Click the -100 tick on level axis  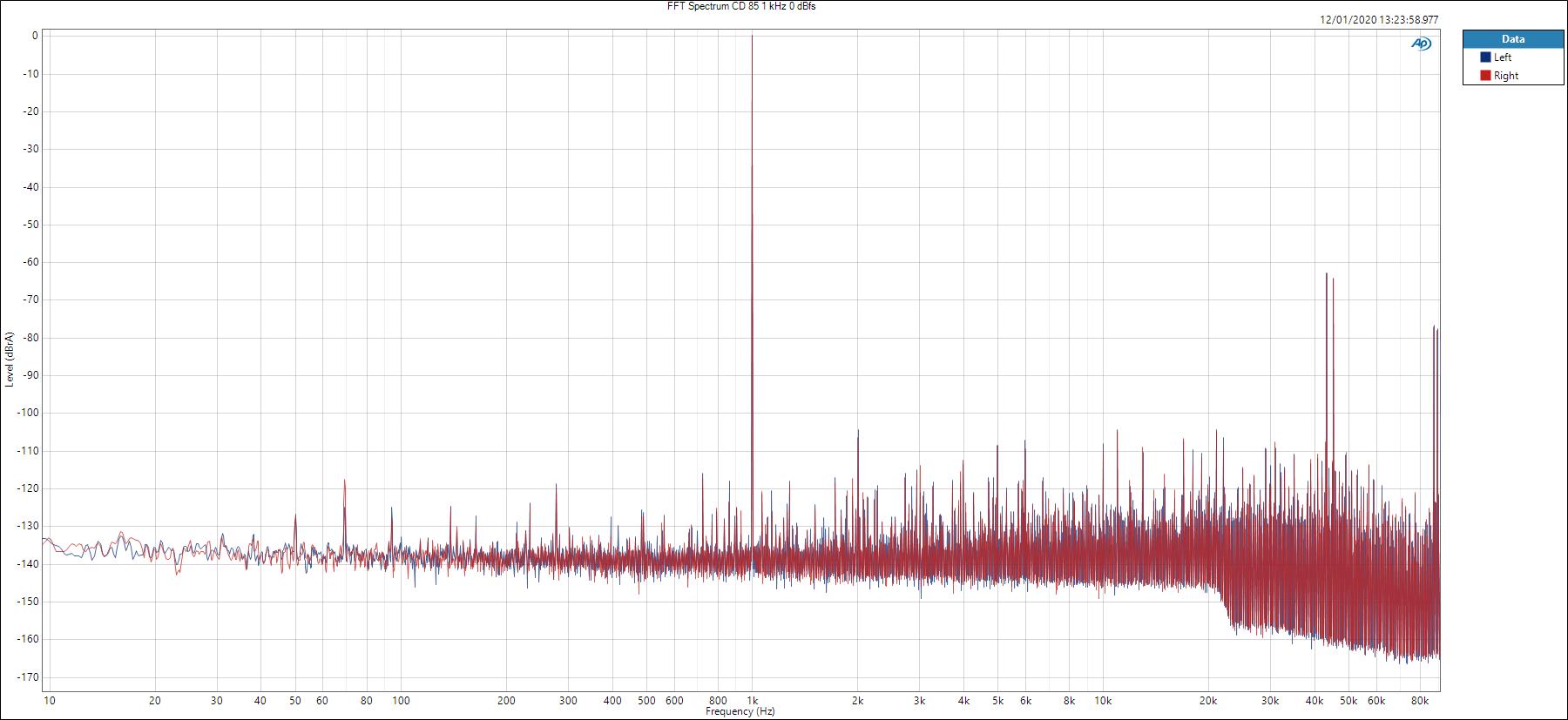click(x=29, y=413)
